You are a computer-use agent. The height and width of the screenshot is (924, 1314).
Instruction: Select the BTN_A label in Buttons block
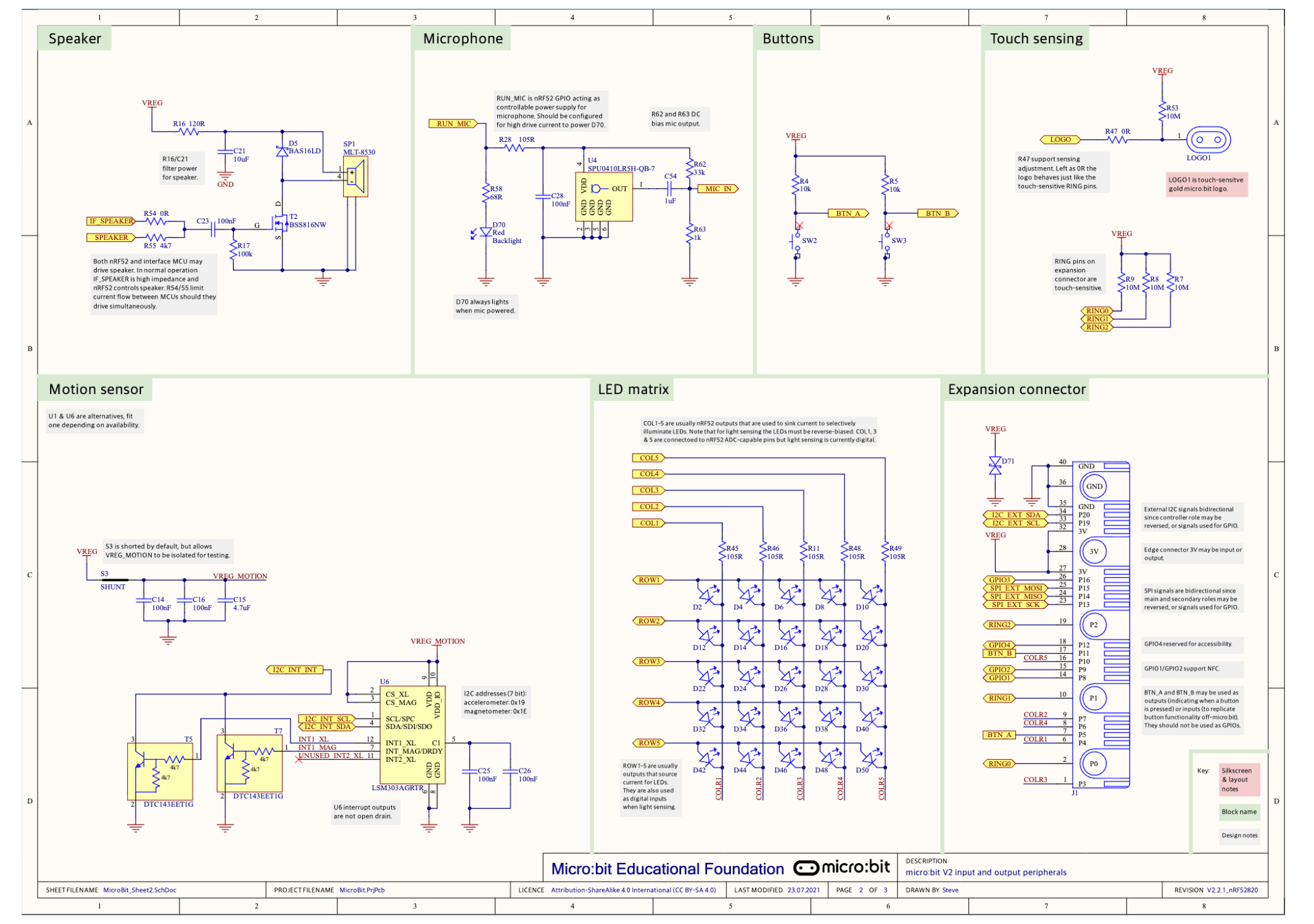[848, 213]
